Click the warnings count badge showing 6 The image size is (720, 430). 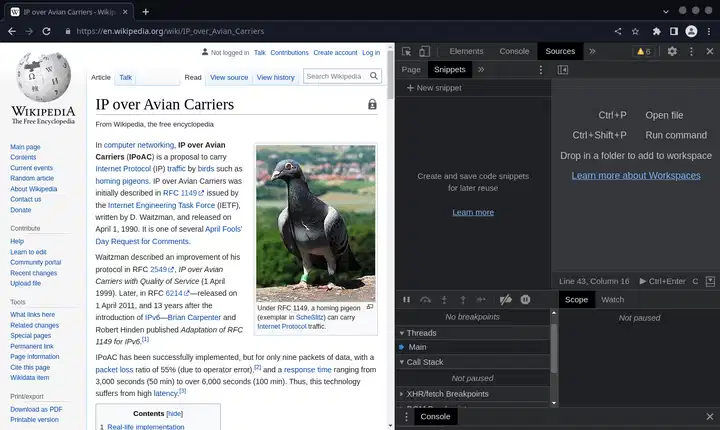[x=643, y=51]
